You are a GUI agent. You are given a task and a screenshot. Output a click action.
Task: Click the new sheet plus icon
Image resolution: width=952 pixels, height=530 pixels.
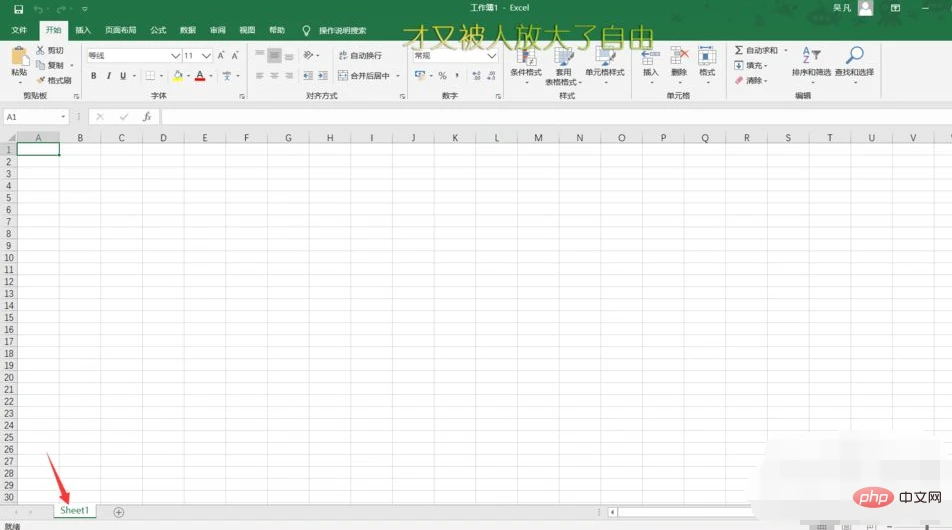pyautogui.click(x=119, y=512)
